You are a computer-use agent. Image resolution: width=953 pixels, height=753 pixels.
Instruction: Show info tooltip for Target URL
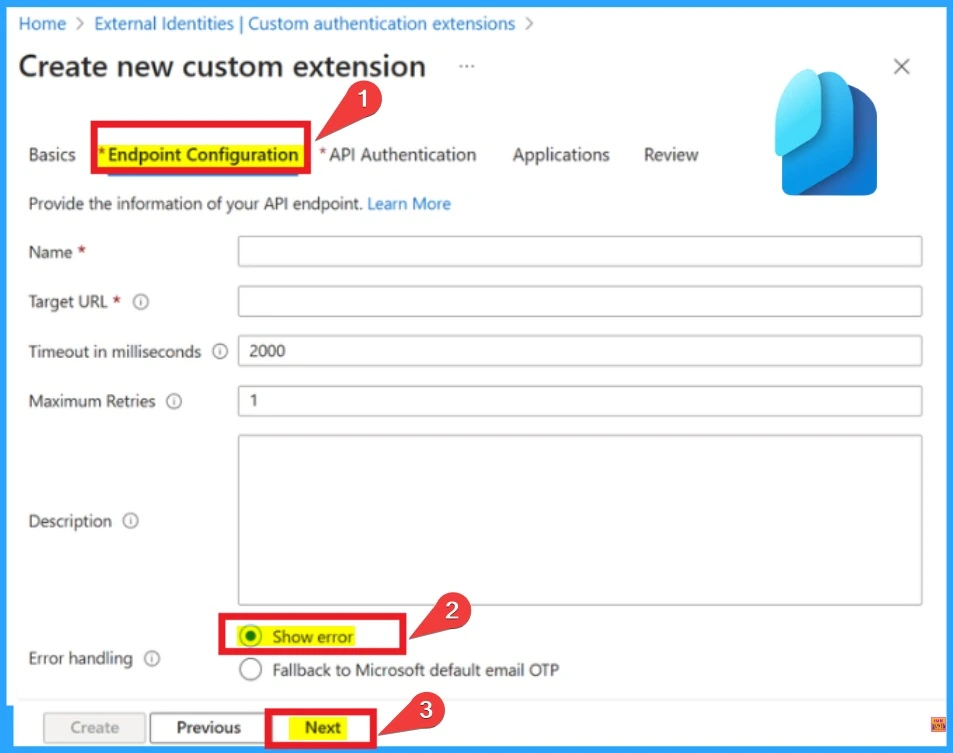140,302
